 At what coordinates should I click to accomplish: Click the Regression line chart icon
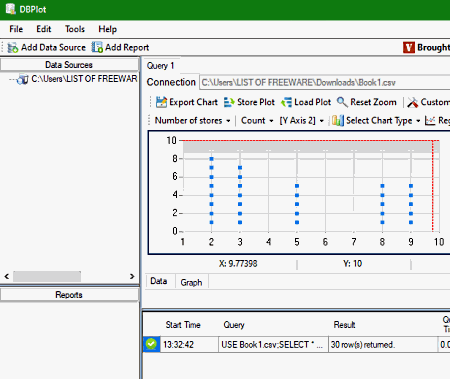(x=430, y=120)
